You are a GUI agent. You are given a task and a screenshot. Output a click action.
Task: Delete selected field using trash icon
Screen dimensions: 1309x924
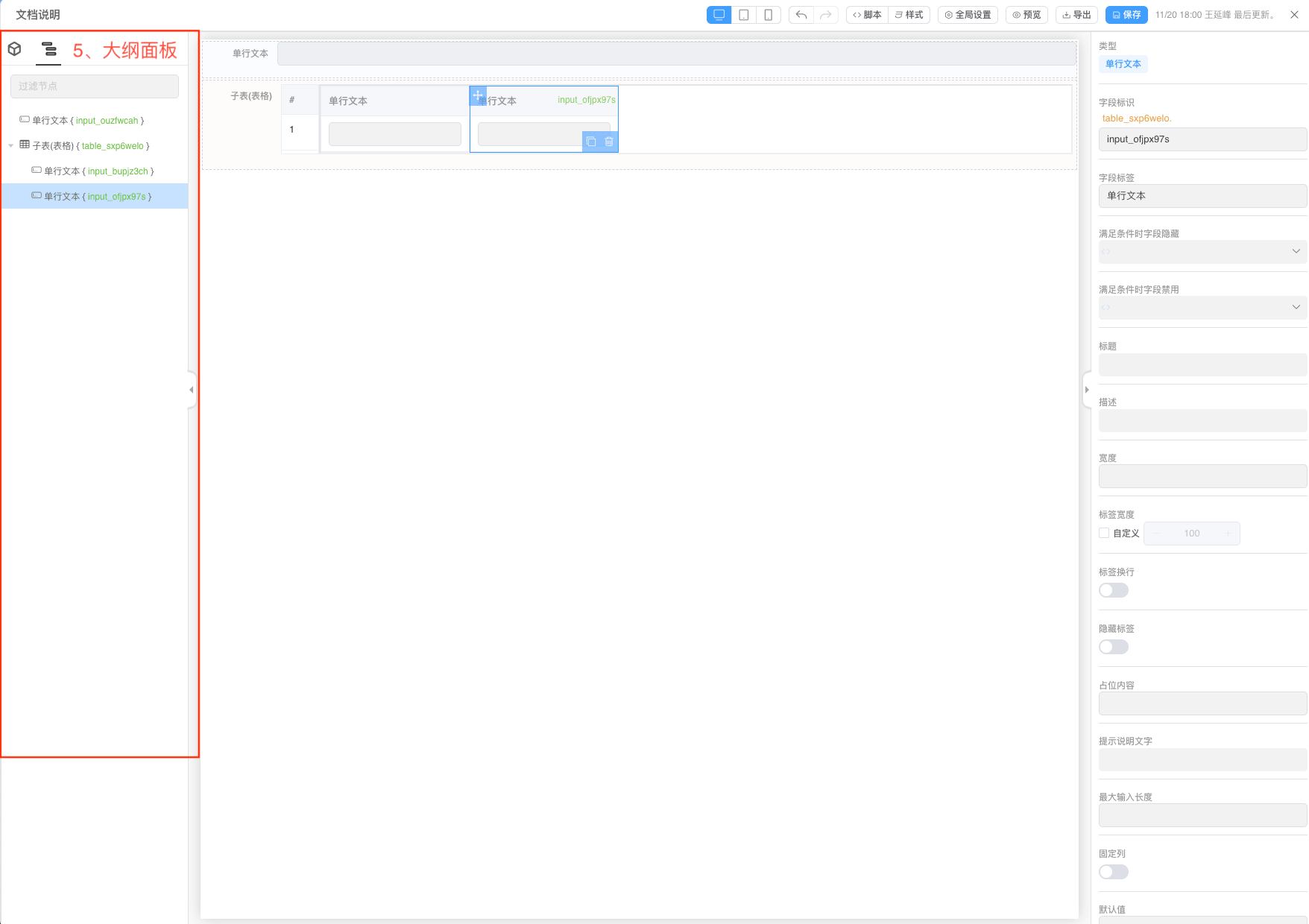click(609, 142)
